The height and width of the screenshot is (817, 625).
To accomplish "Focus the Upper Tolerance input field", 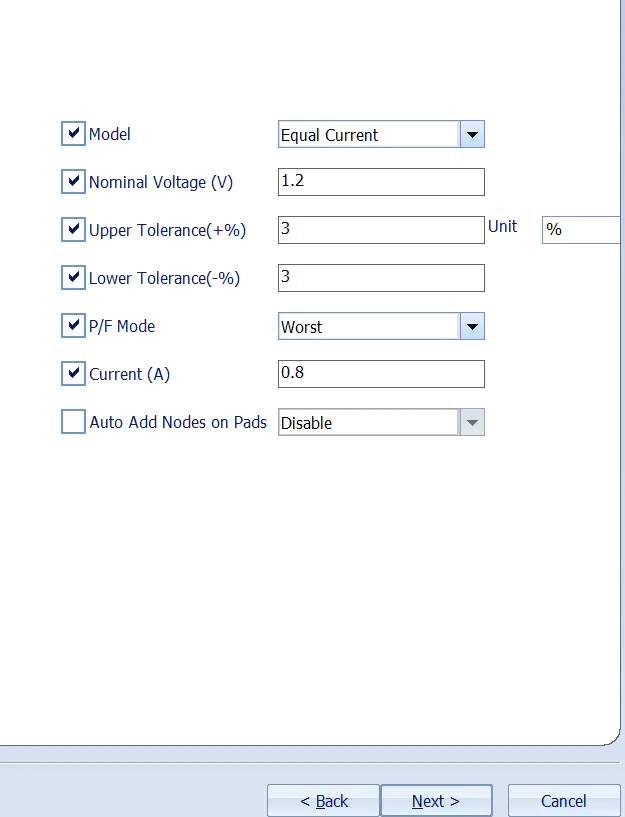I will point(381,230).
